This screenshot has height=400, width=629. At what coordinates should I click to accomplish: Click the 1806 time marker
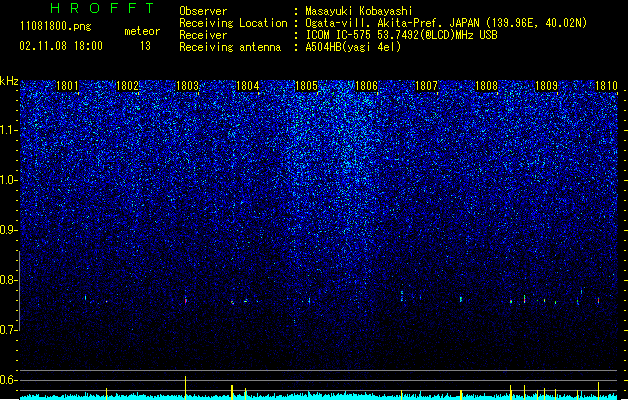pyautogui.click(x=366, y=86)
